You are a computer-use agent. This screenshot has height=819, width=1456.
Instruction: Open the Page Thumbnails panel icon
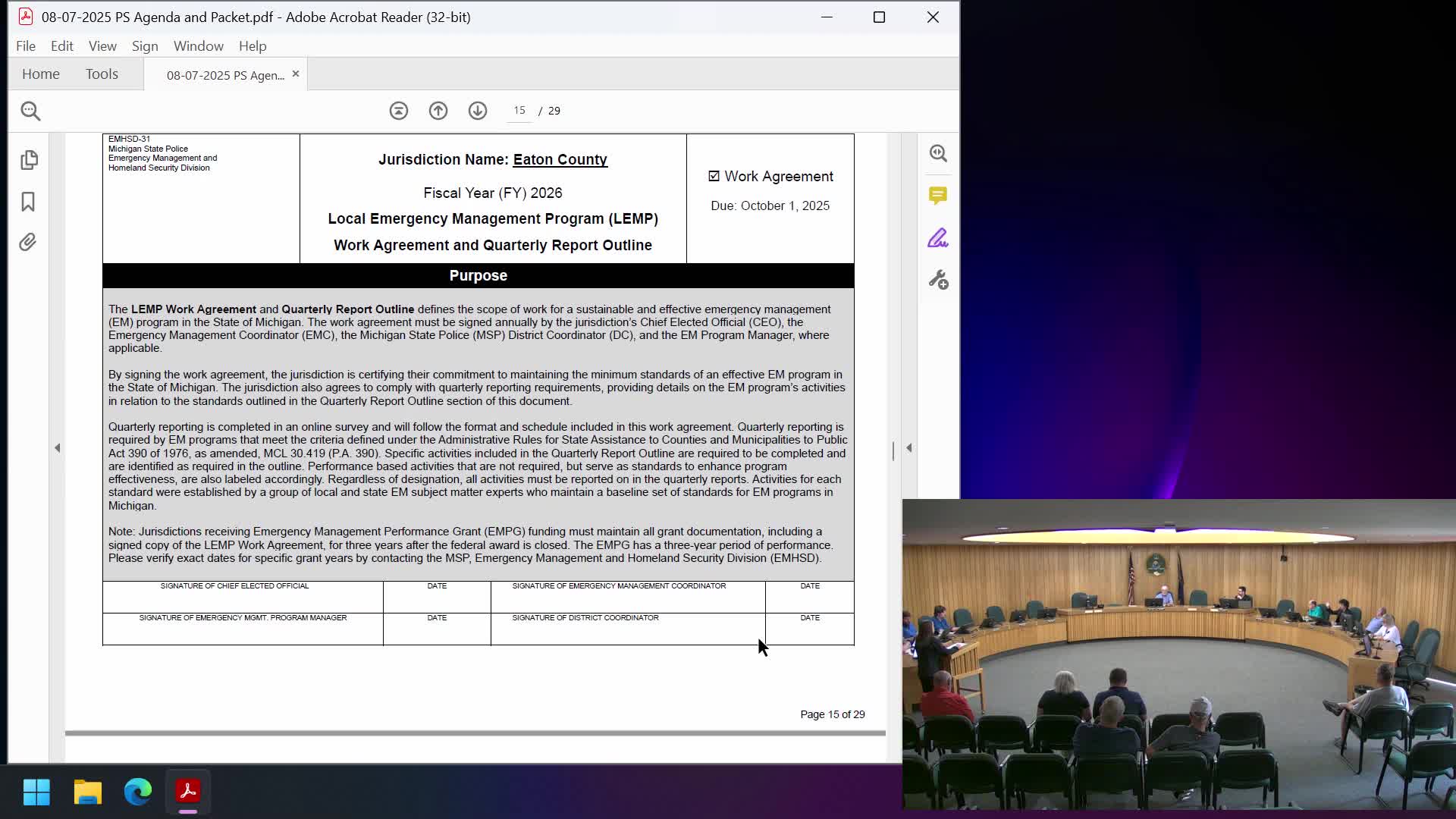tap(29, 160)
